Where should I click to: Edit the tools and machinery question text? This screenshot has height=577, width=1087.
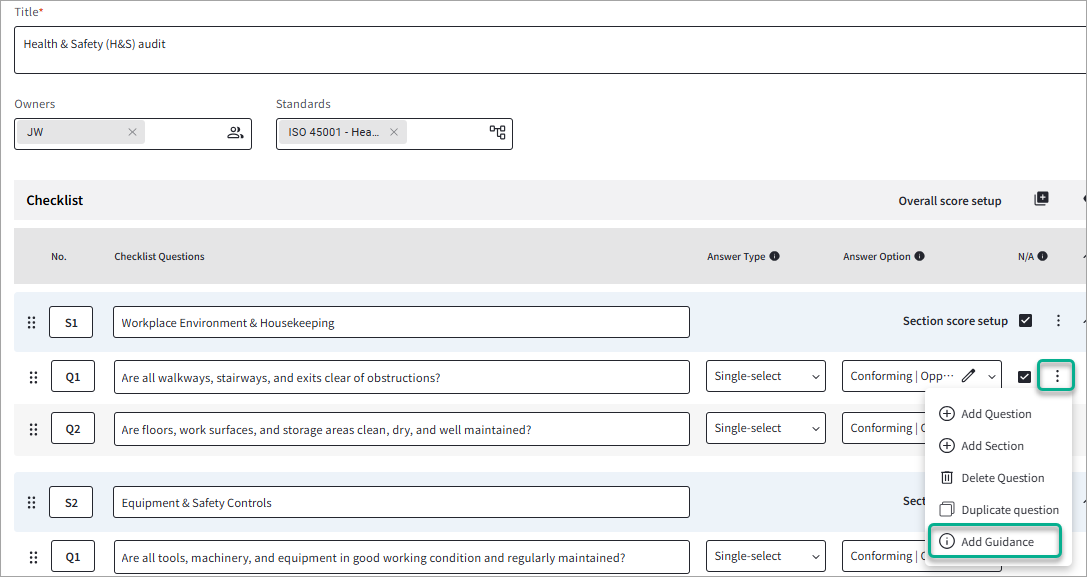point(401,557)
